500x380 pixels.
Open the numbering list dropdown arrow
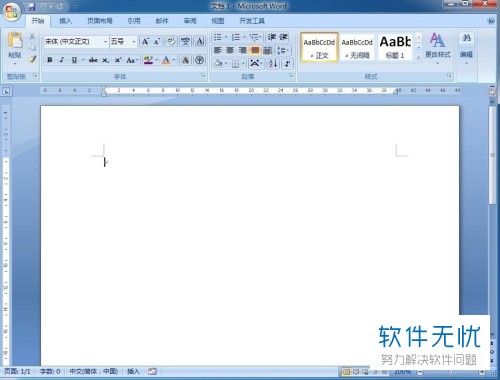click(244, 37)
